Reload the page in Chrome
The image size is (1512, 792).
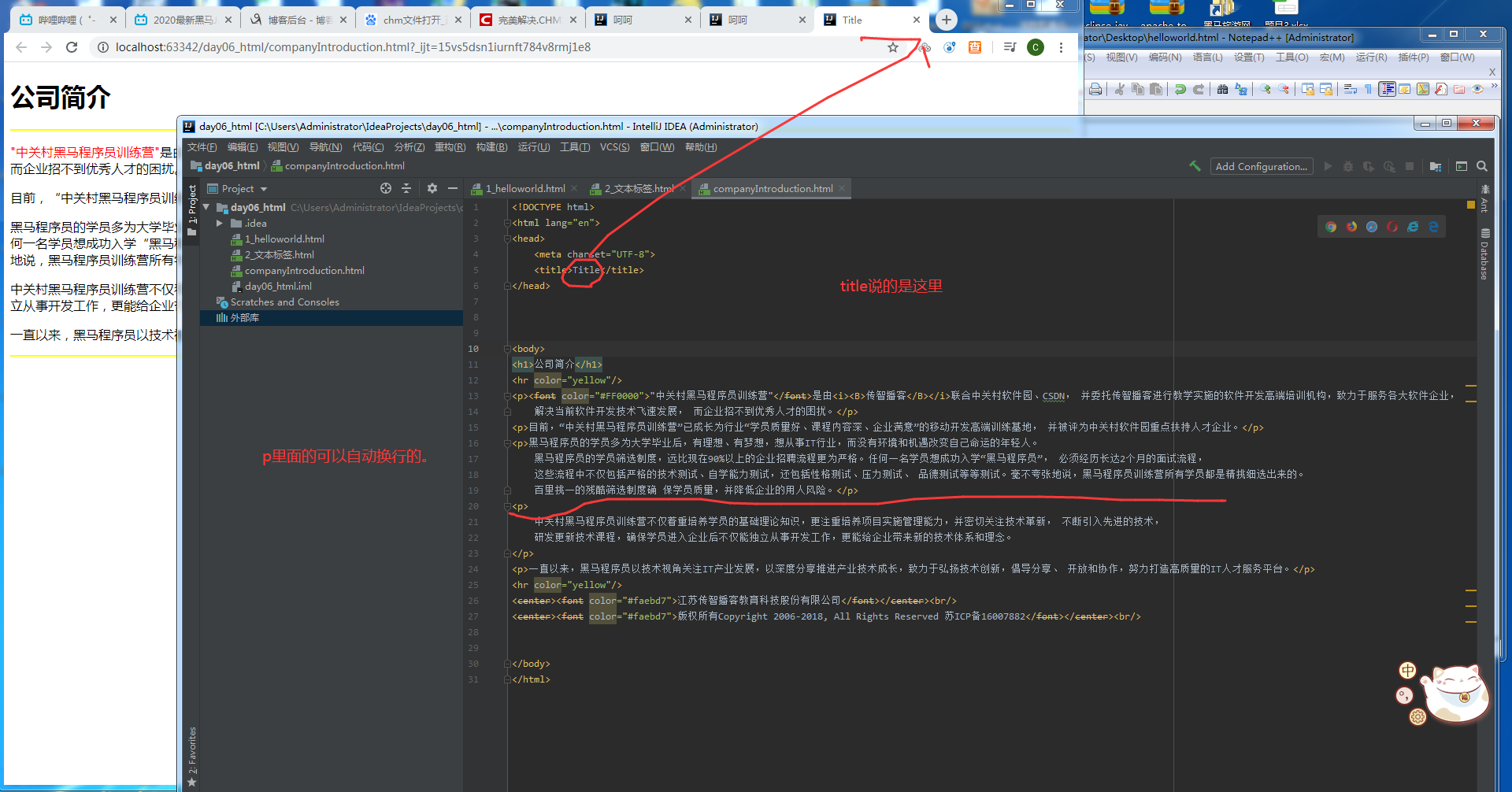pos(72,47)
